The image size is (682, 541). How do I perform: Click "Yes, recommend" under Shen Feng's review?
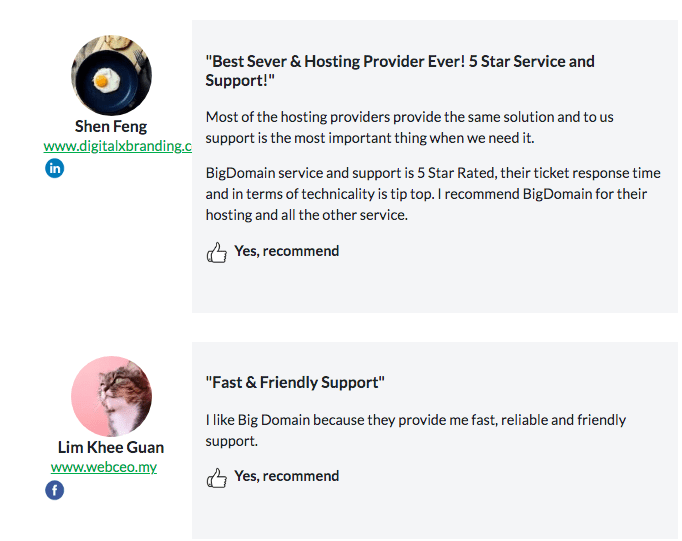pos(287,251)
